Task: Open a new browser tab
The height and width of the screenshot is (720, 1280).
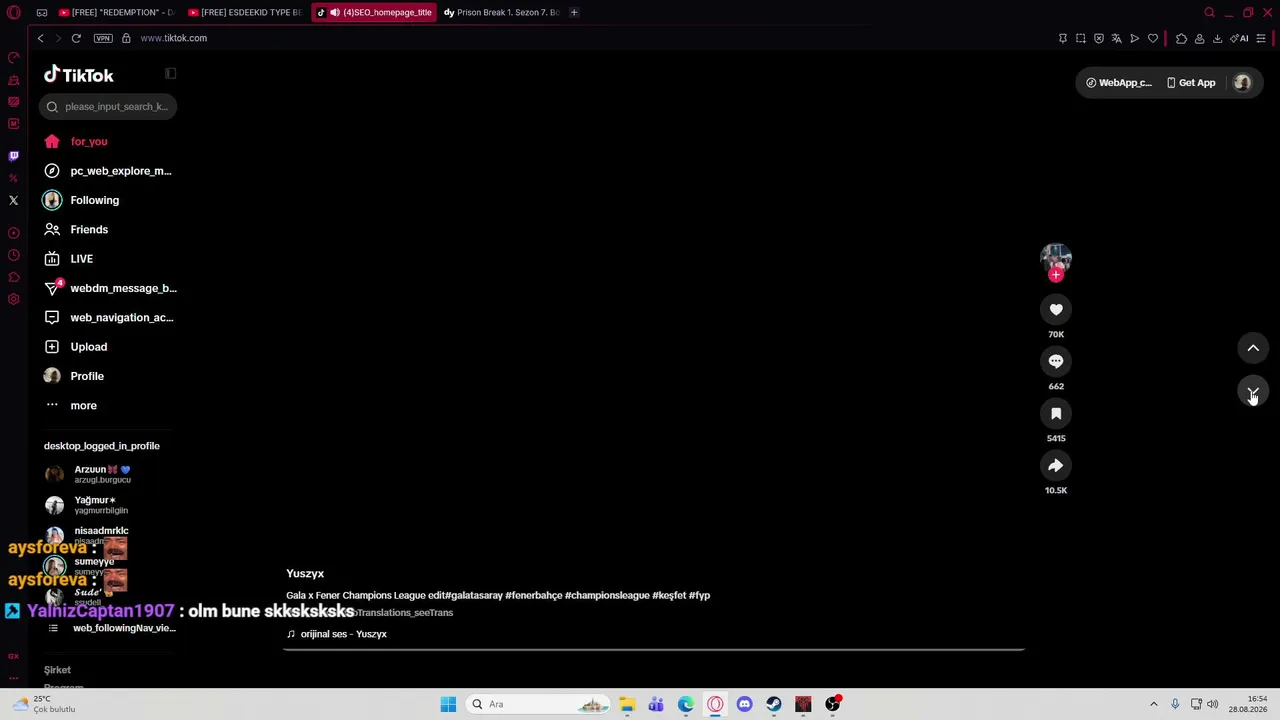Action: pos(574,12)
